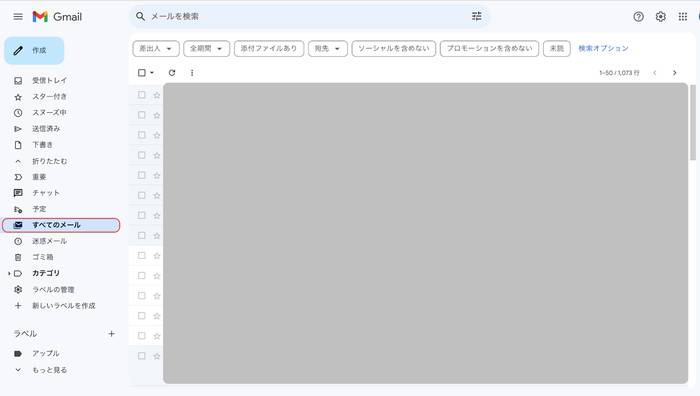Viewport: 700px width, 396px height.
Task: Tick the select-all checkbox above list
Action: 142,72
